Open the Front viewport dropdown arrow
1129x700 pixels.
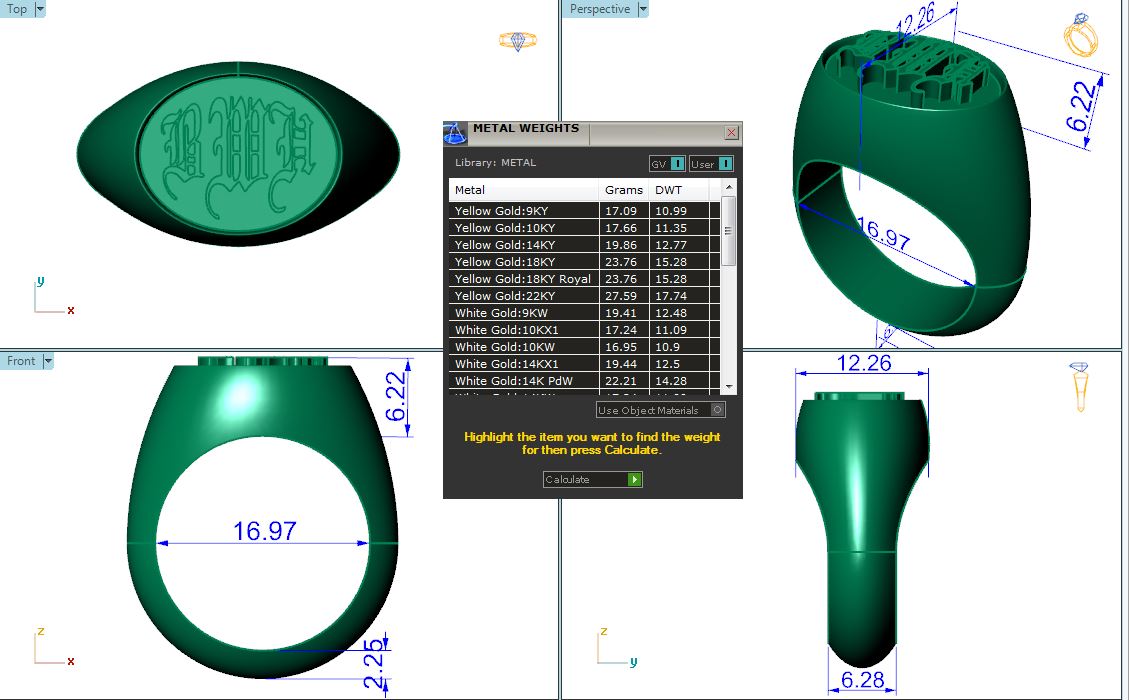coord(47,361)
